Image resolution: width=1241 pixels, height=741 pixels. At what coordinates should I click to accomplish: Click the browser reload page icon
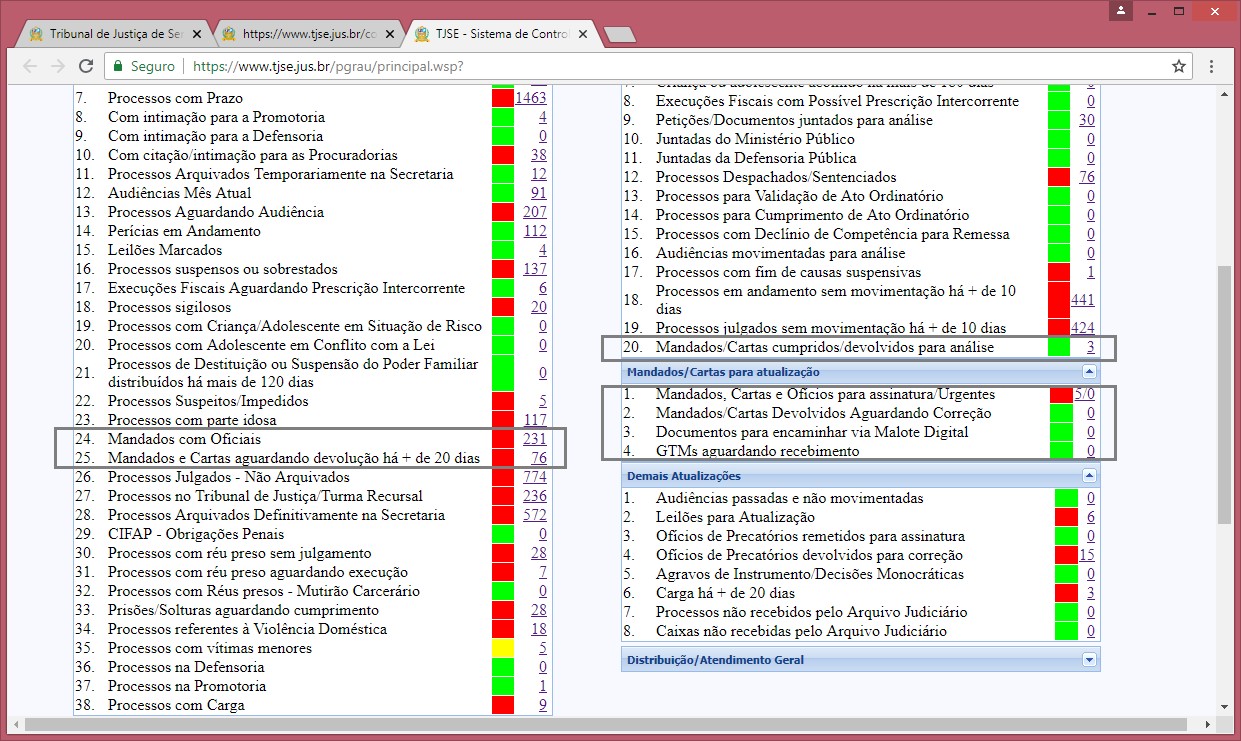(x=86, y=66)
